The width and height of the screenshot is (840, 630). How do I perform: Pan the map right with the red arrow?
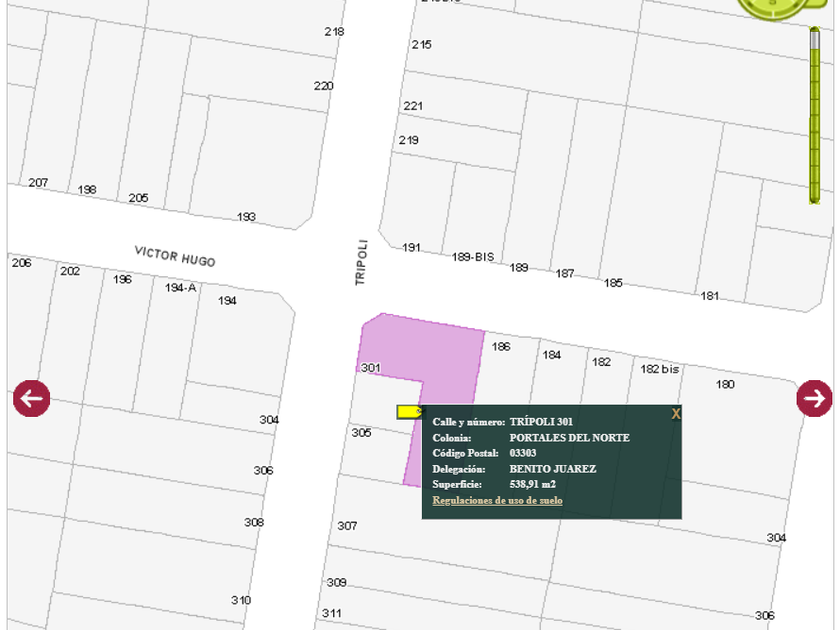(x=814, y=398)
